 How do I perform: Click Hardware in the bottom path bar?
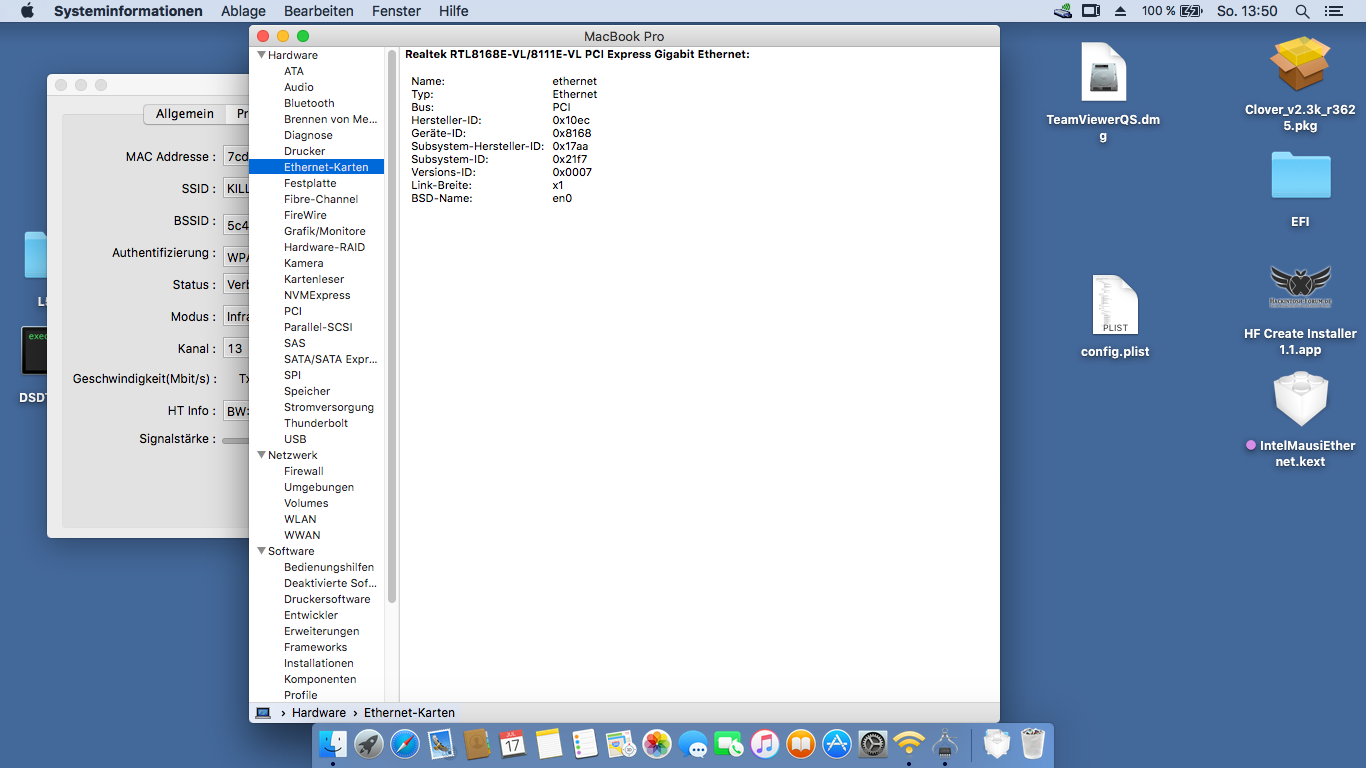click(x=319, y=713)
